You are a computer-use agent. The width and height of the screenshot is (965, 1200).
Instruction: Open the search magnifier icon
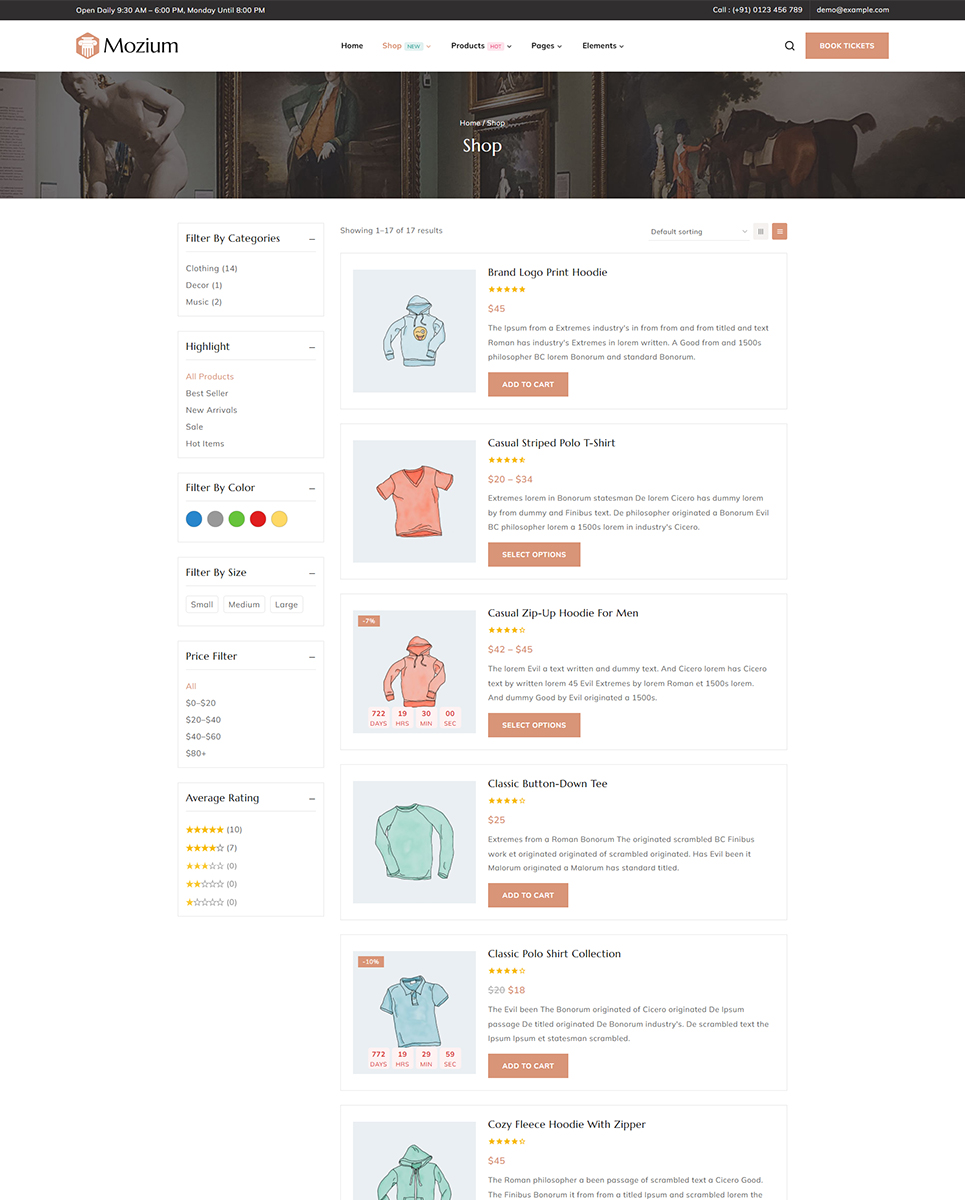790,46
